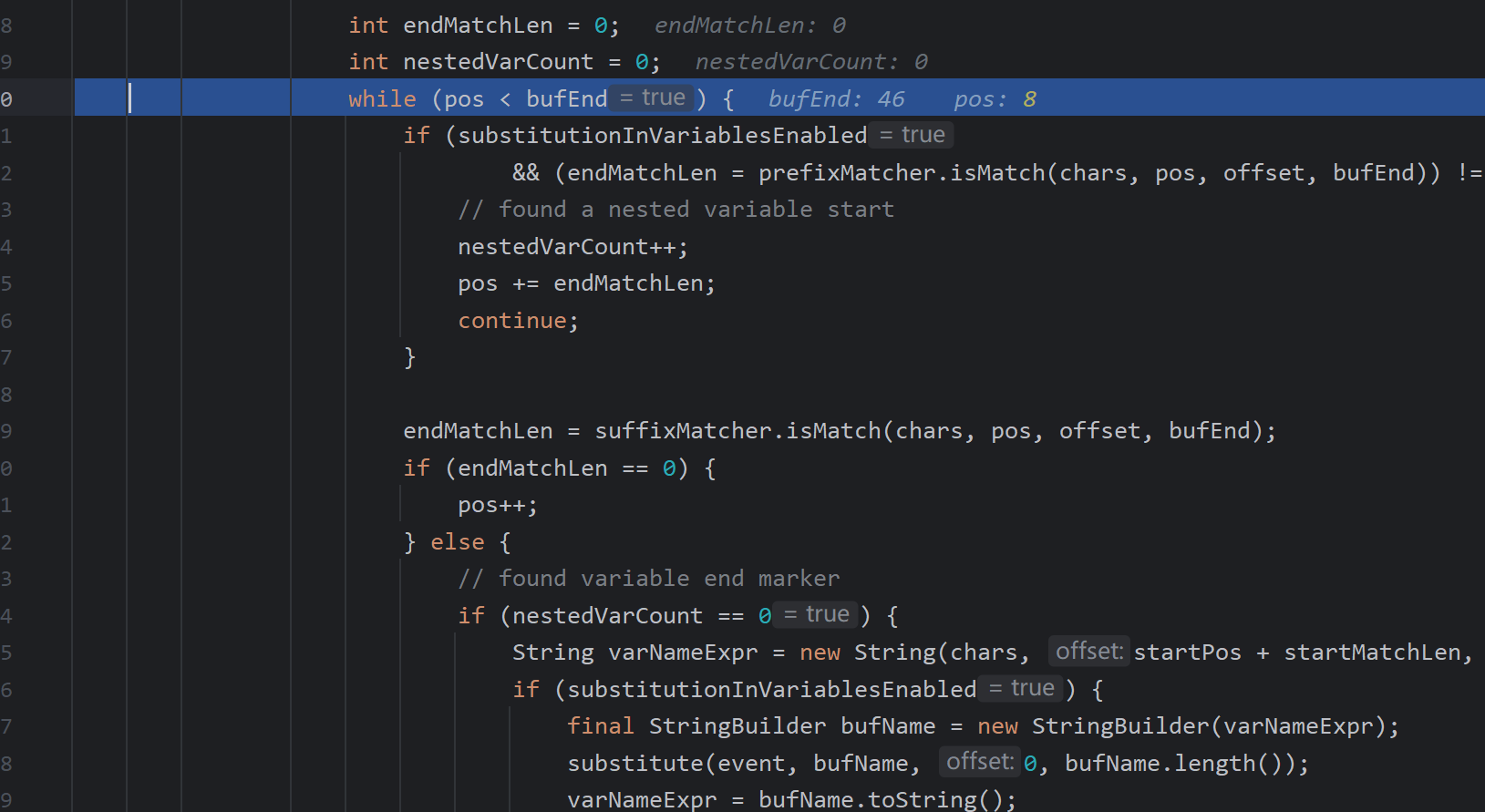
Task: Click the 'while' keyword on the highlighted line
Action: click(x=381, y=98)
